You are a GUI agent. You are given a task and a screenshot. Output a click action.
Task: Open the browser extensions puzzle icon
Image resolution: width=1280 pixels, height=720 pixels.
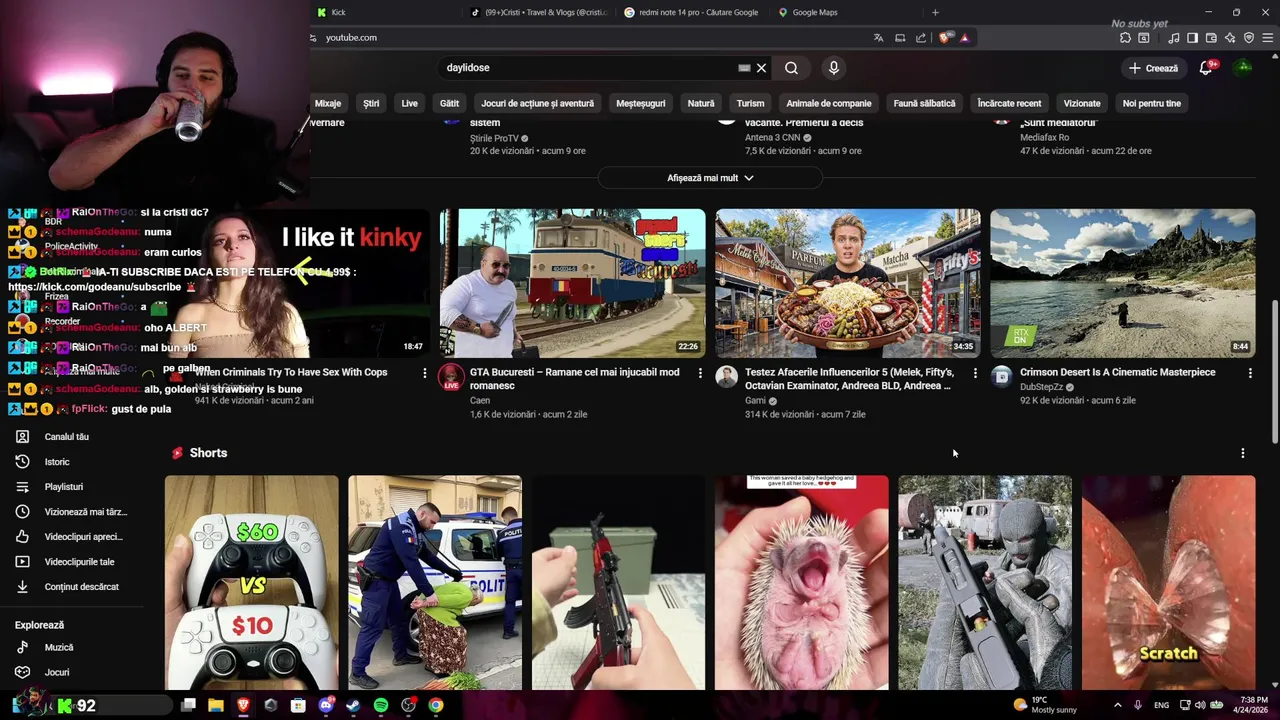[x=1125, y=38]
